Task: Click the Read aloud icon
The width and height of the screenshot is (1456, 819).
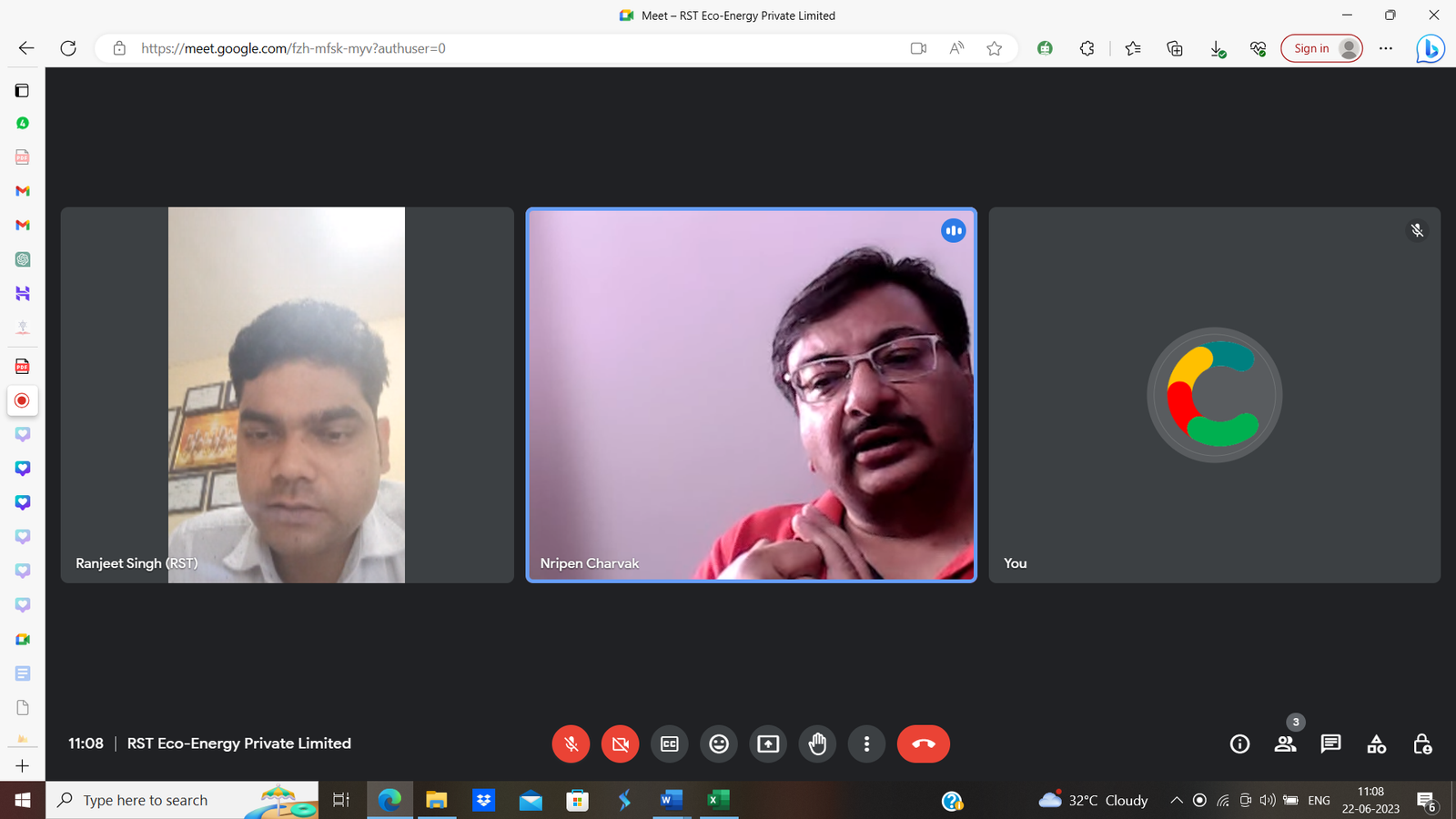Action: 956,48
